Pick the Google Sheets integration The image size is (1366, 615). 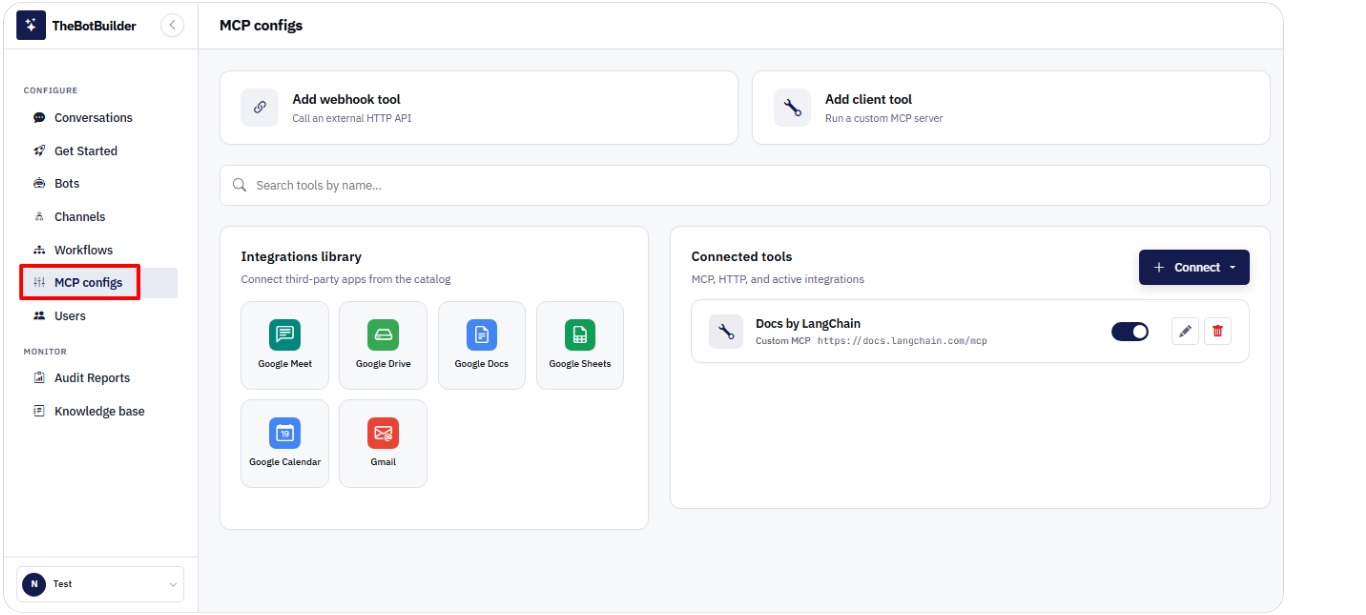coord(580,345)
